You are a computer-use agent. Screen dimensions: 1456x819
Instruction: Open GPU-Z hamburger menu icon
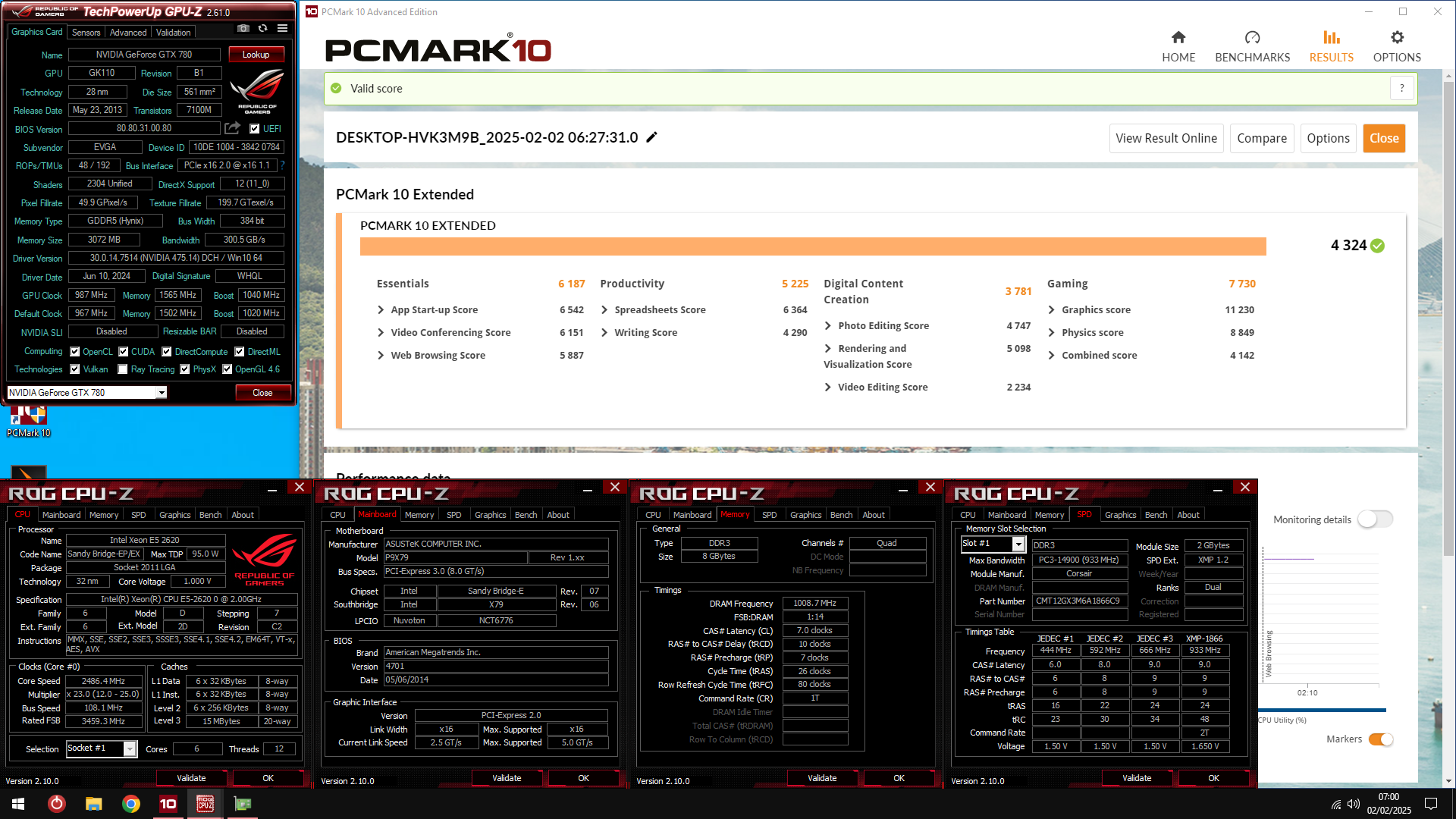click(282, 29)
